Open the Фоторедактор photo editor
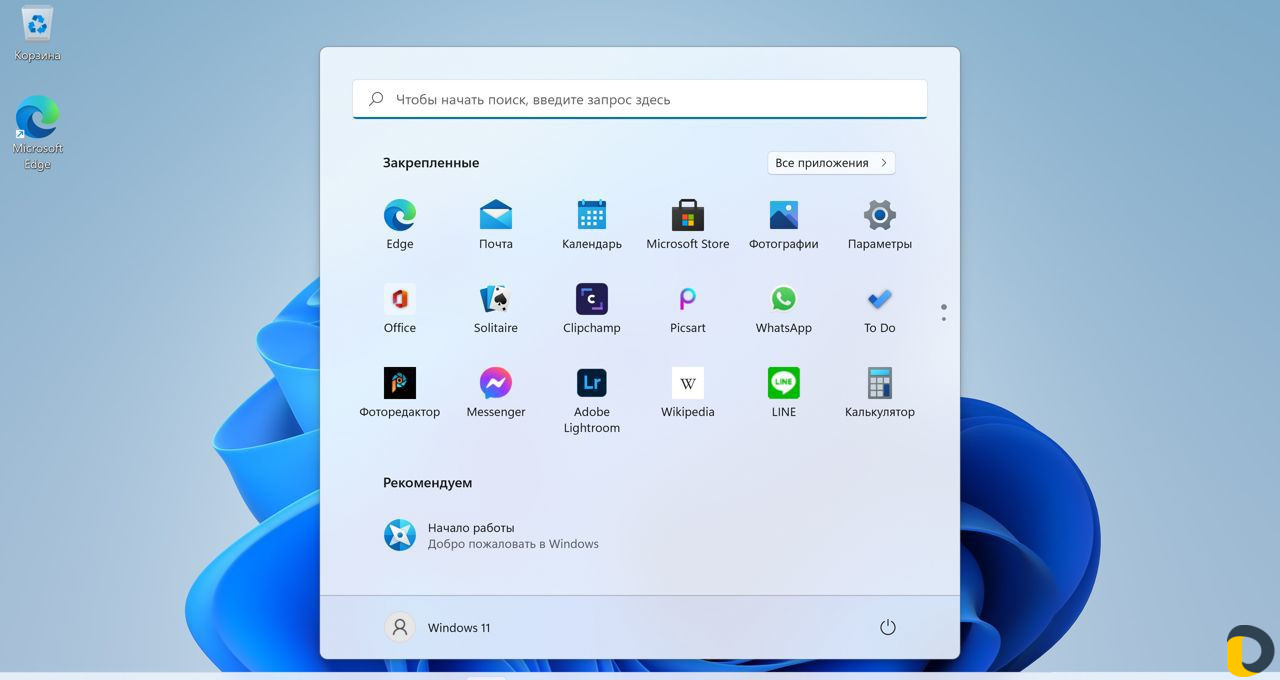 coord(400,392)
